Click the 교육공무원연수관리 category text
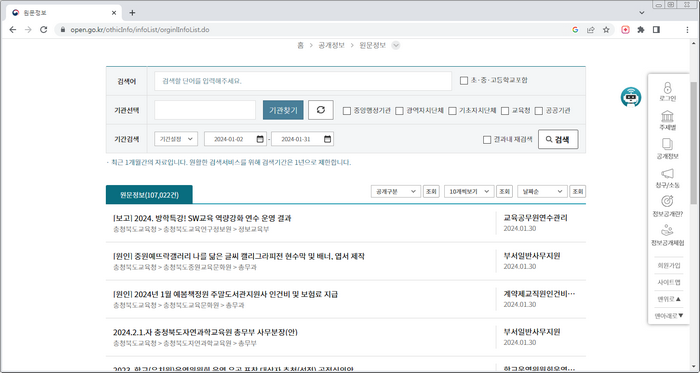This screenshot has width=700, height=373. coord(535,218)
